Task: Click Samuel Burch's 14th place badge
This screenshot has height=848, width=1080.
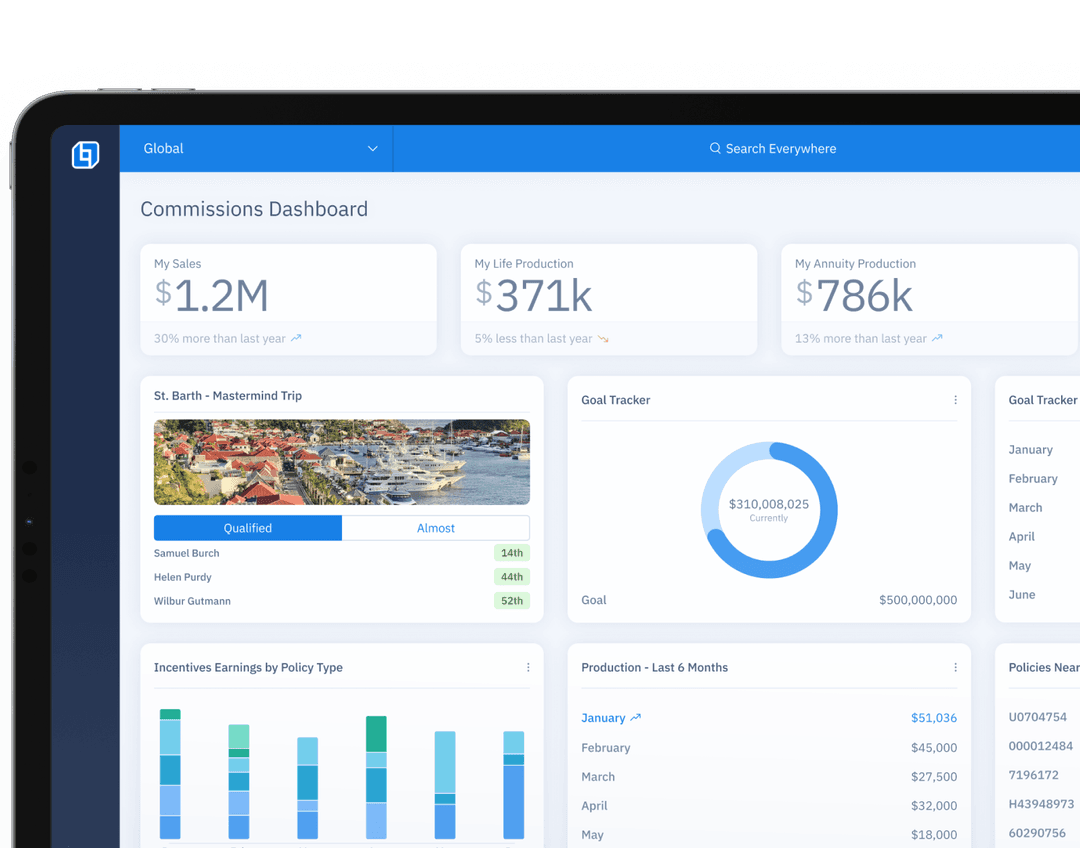Action: (x=511, y=552)
